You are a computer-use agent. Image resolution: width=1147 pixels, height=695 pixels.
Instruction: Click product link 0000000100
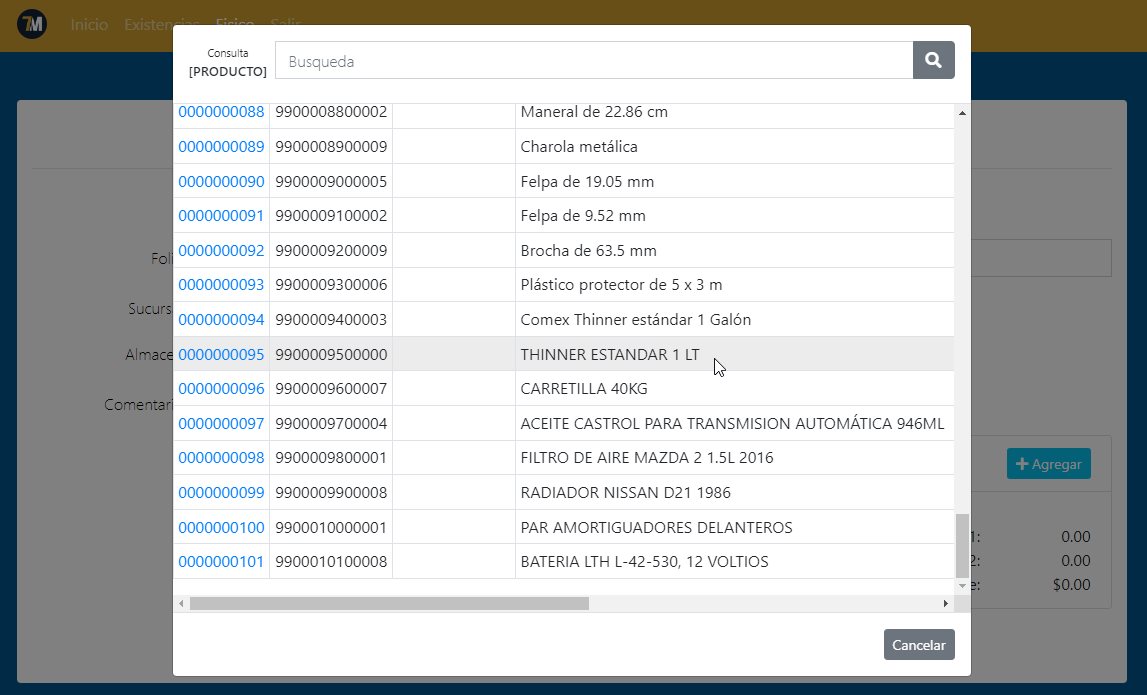pyautogui.click(x=221, y=527)
